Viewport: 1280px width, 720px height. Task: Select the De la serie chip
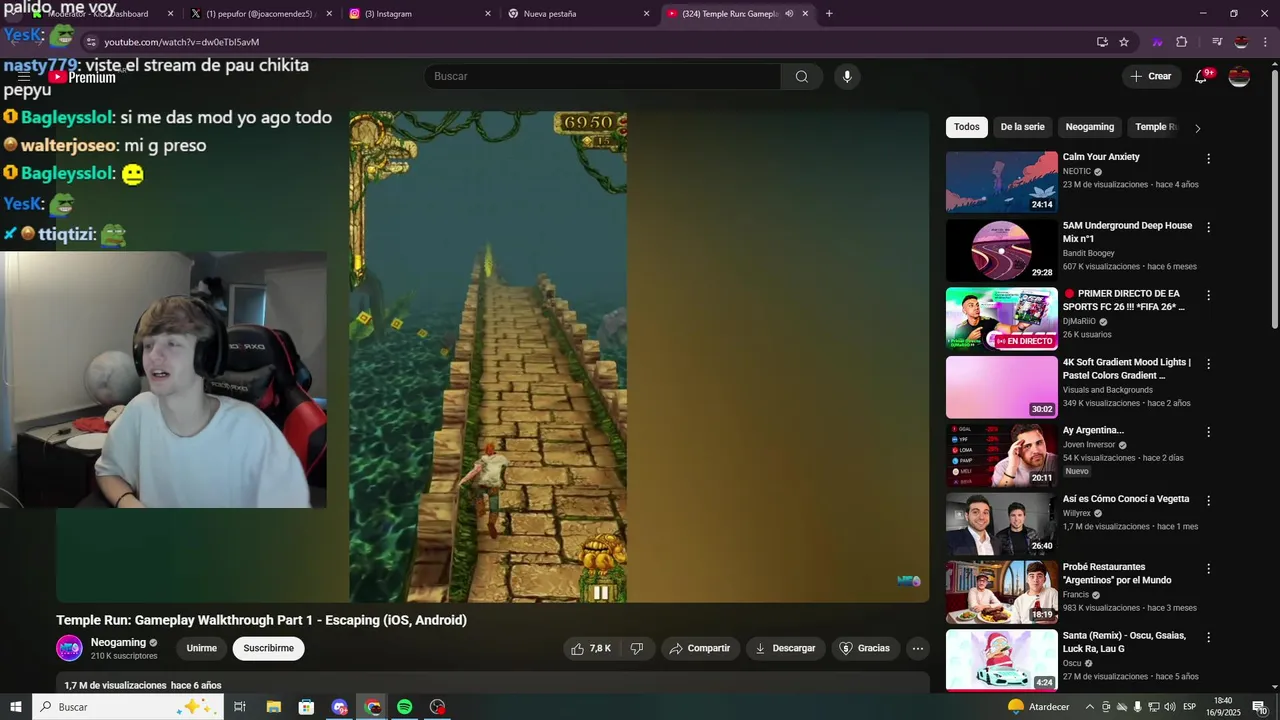1022,127
